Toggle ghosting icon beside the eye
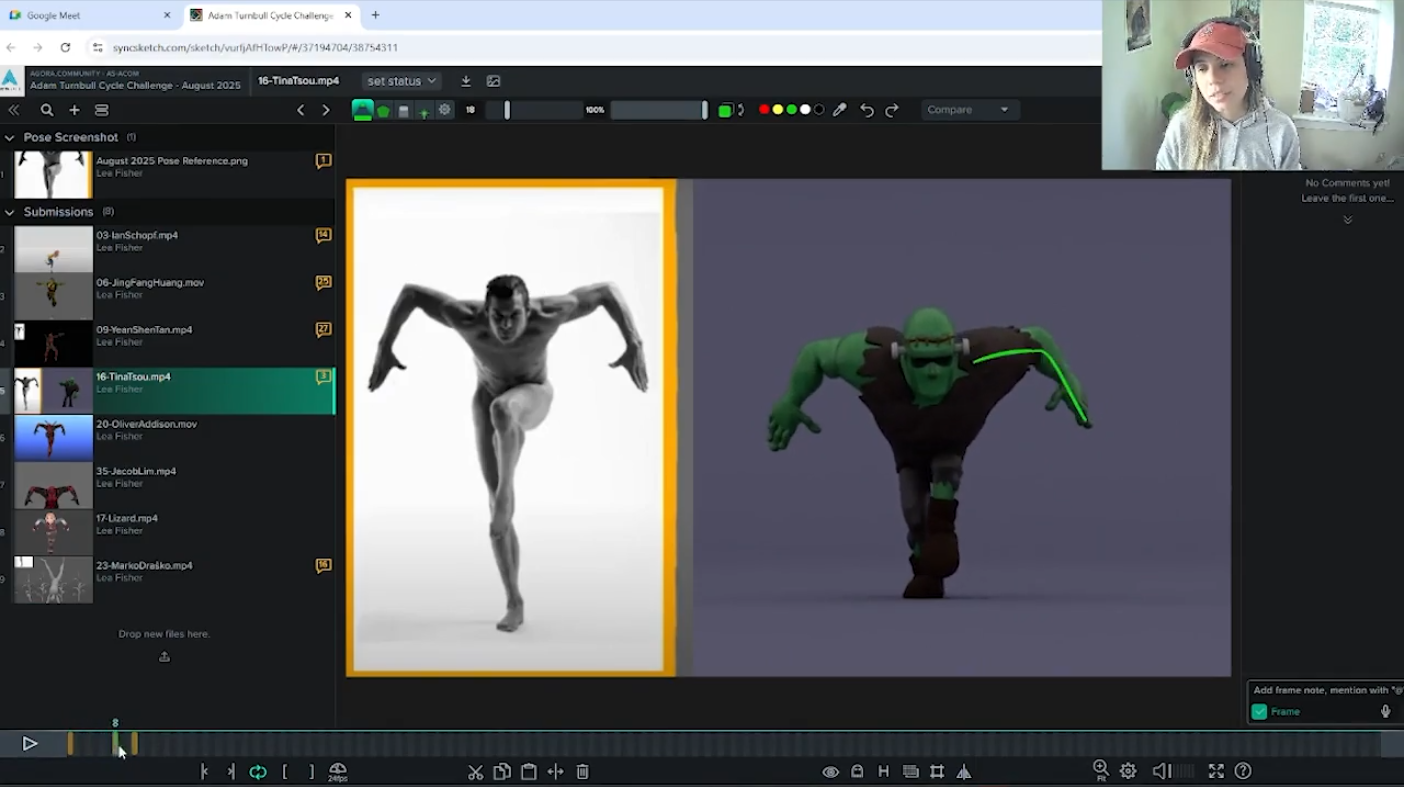The height and width of the screenshot is (787, 1404). (x=857, y=771)
